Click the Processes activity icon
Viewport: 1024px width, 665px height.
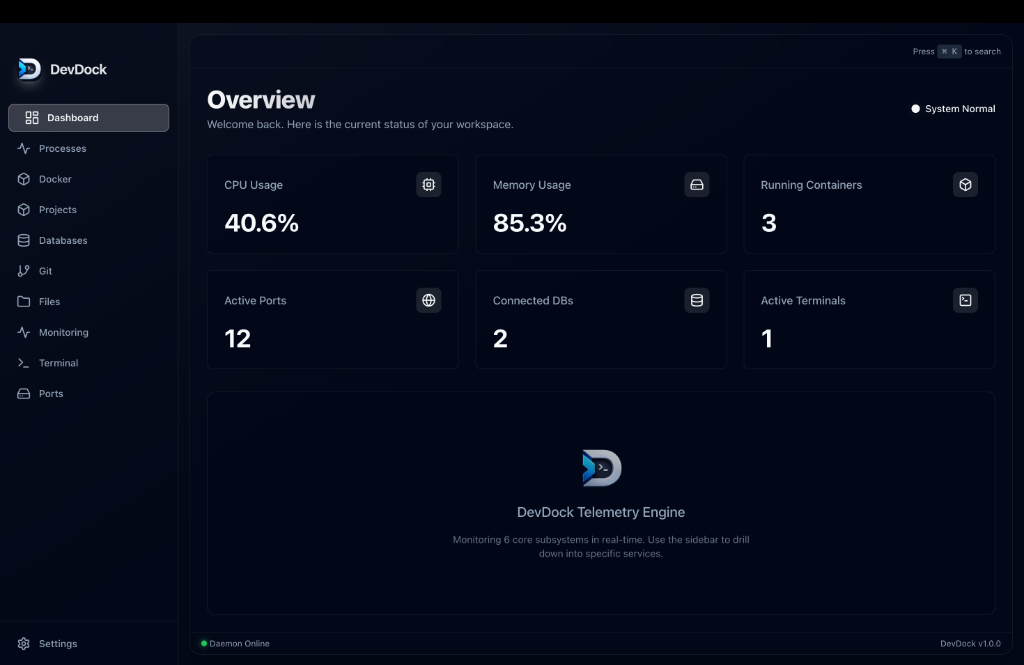(24, 148)
